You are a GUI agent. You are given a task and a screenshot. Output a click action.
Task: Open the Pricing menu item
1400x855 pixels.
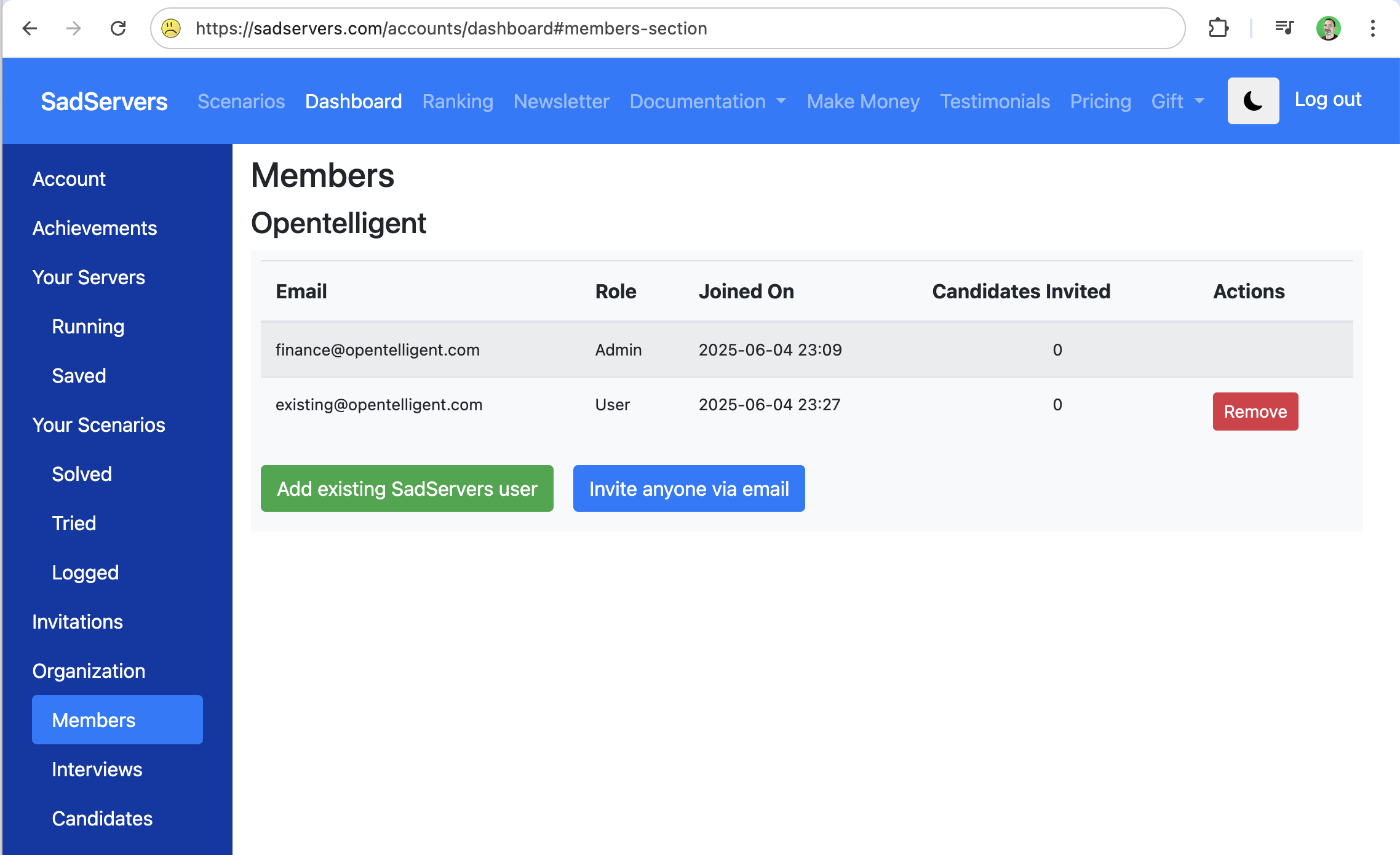point(1100,101)
